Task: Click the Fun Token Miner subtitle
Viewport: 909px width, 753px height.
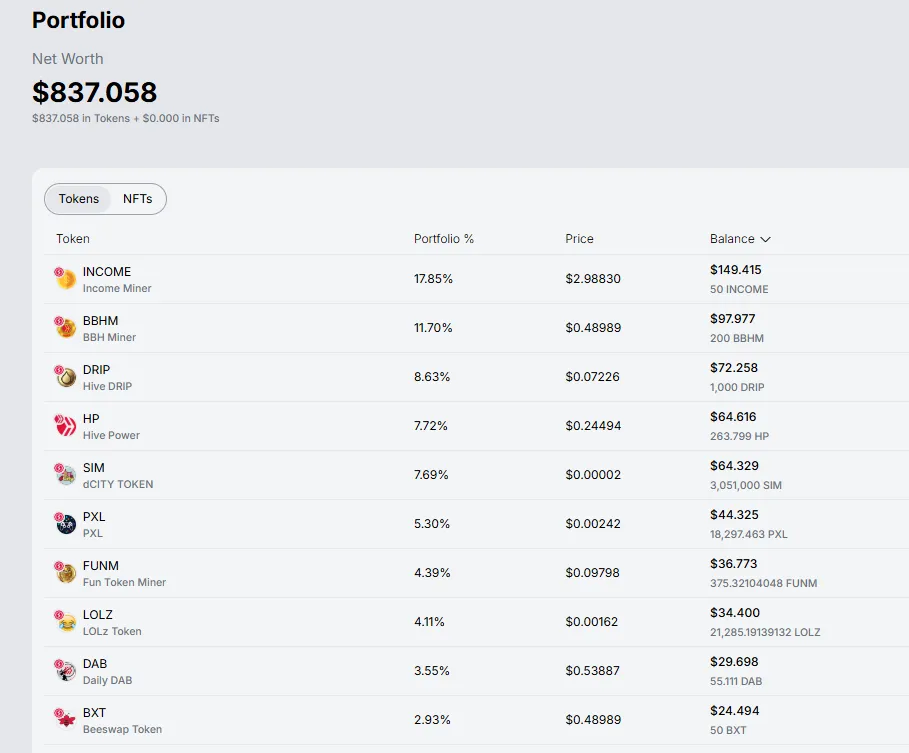Action: tap(125, 582)
